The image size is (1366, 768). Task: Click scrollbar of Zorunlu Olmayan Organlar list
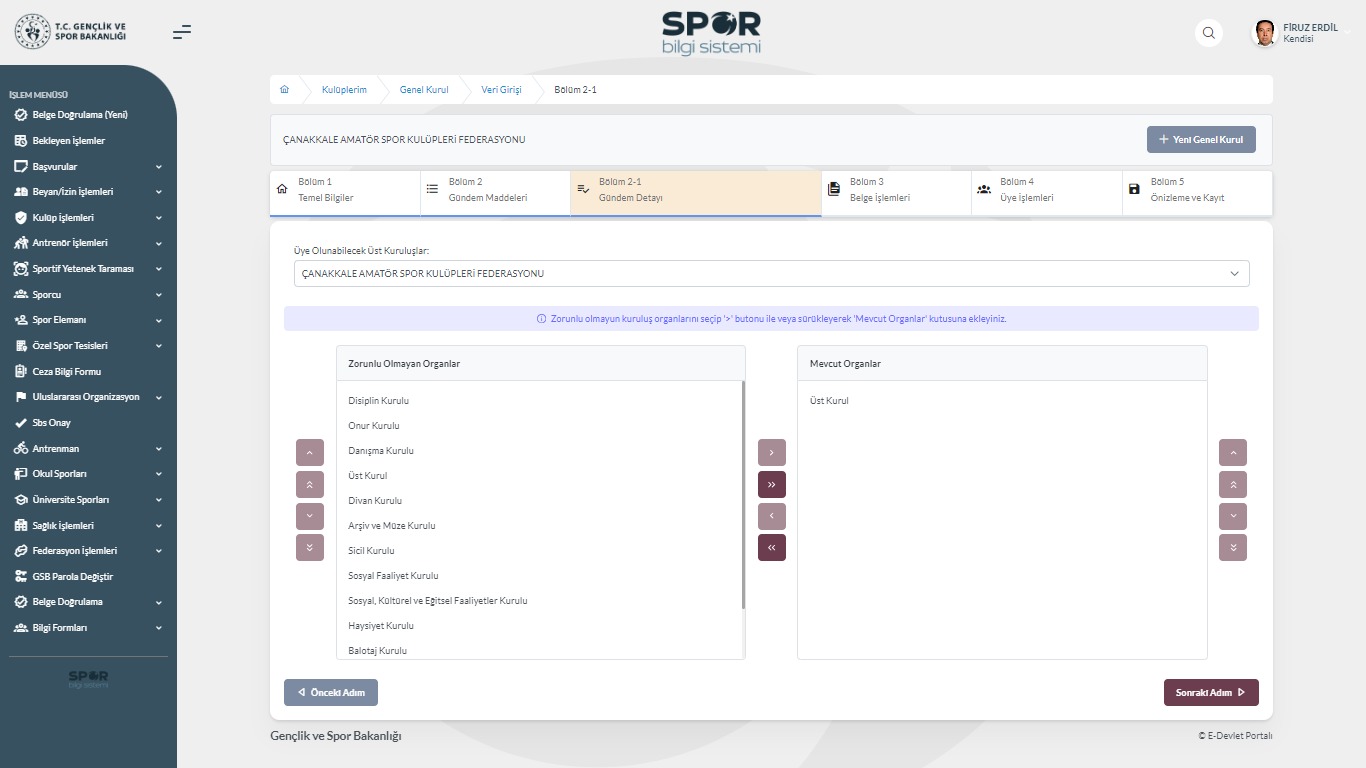[743, 495]
